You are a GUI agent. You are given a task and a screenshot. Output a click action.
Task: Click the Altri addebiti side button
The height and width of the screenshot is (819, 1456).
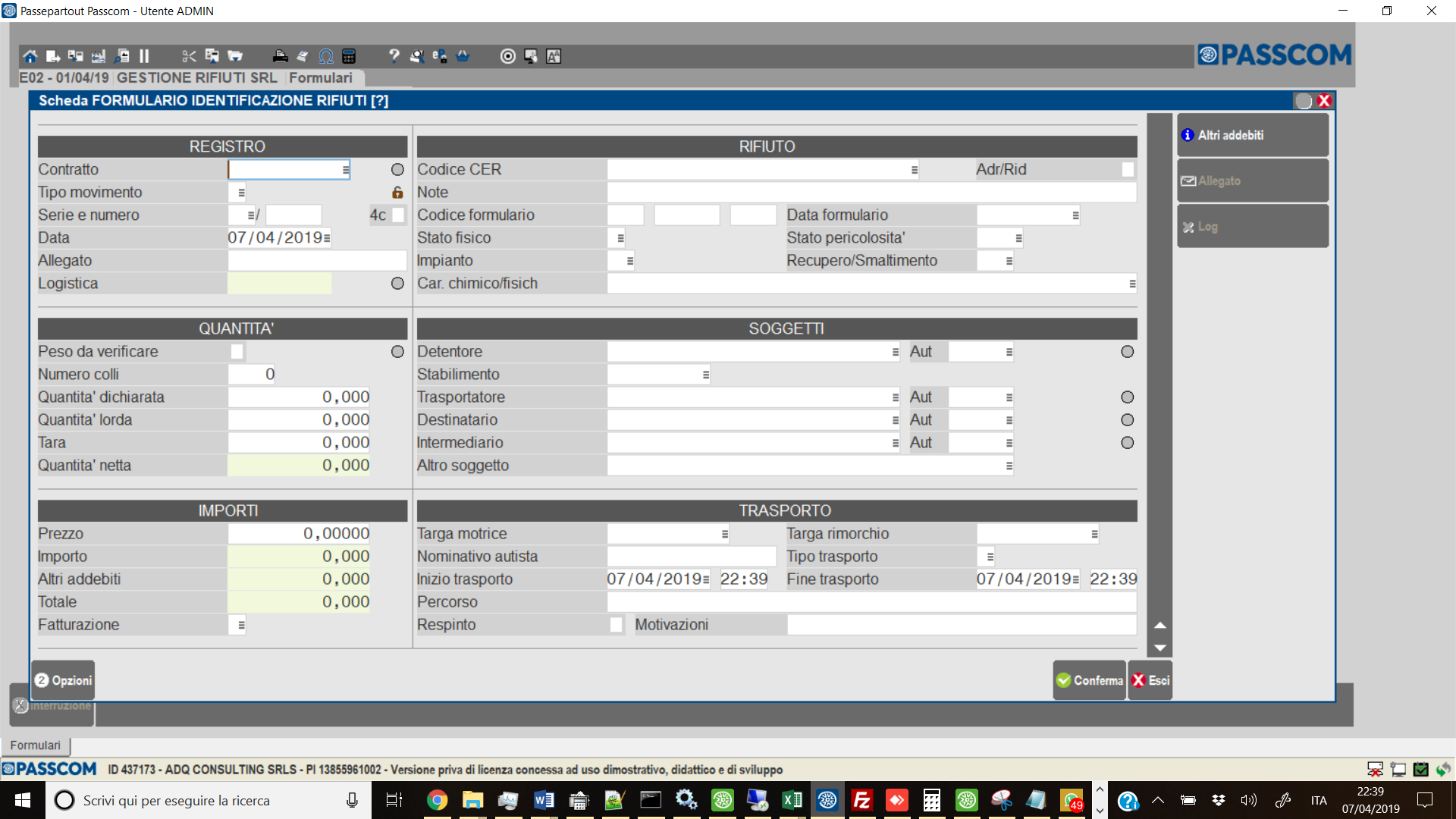point(1252,136)
